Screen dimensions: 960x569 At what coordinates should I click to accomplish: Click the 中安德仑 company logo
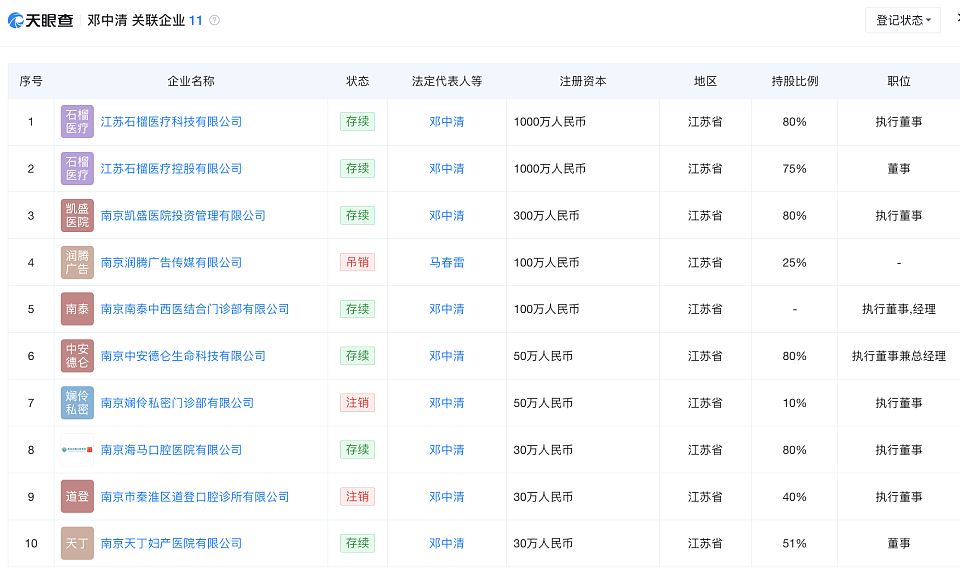(x=77, y=356)
